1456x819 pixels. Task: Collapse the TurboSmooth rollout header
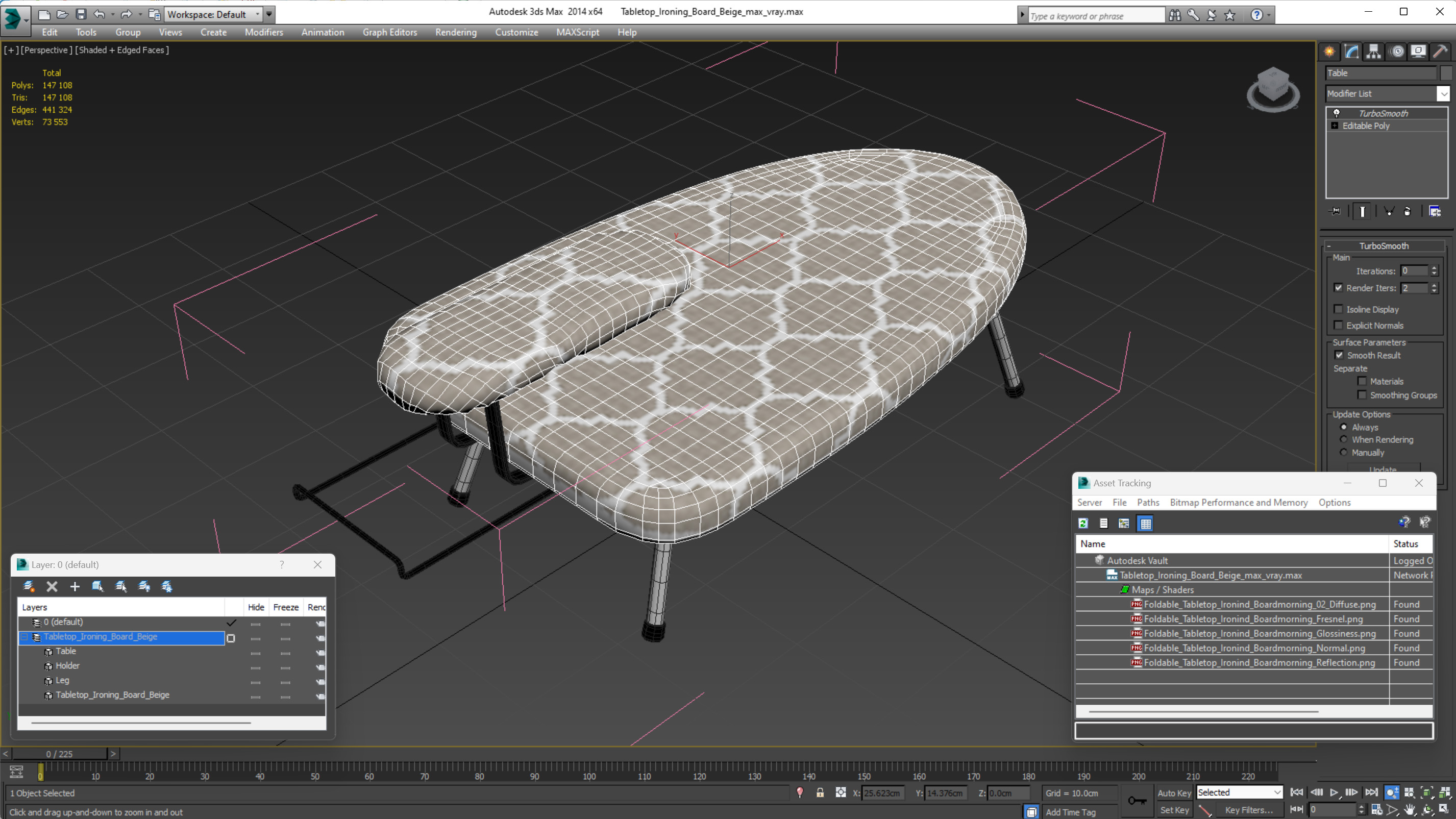coord(1384,246)
